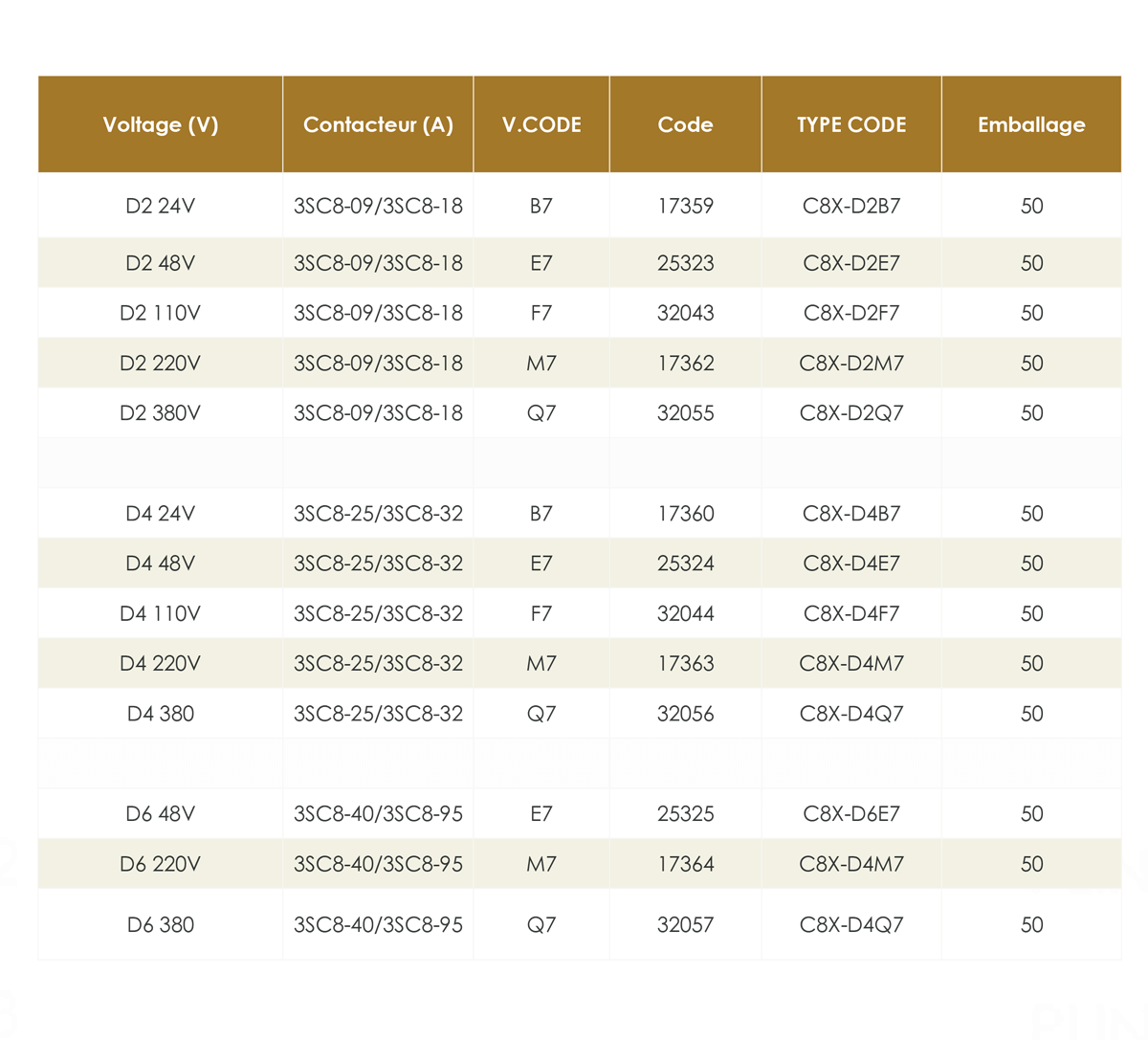Click V.CODE B7 in the D4 24V row

541,514
